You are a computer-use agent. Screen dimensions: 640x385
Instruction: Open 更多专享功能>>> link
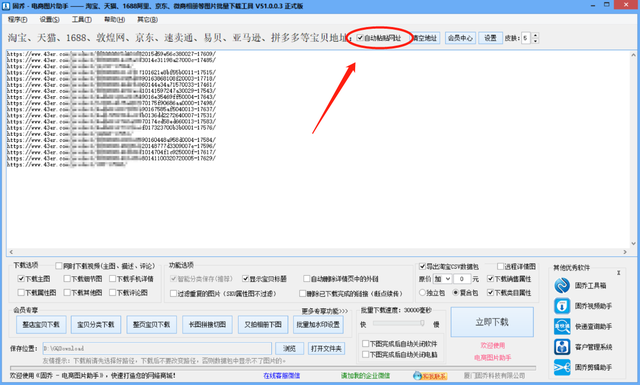click(x=325, y=311)
